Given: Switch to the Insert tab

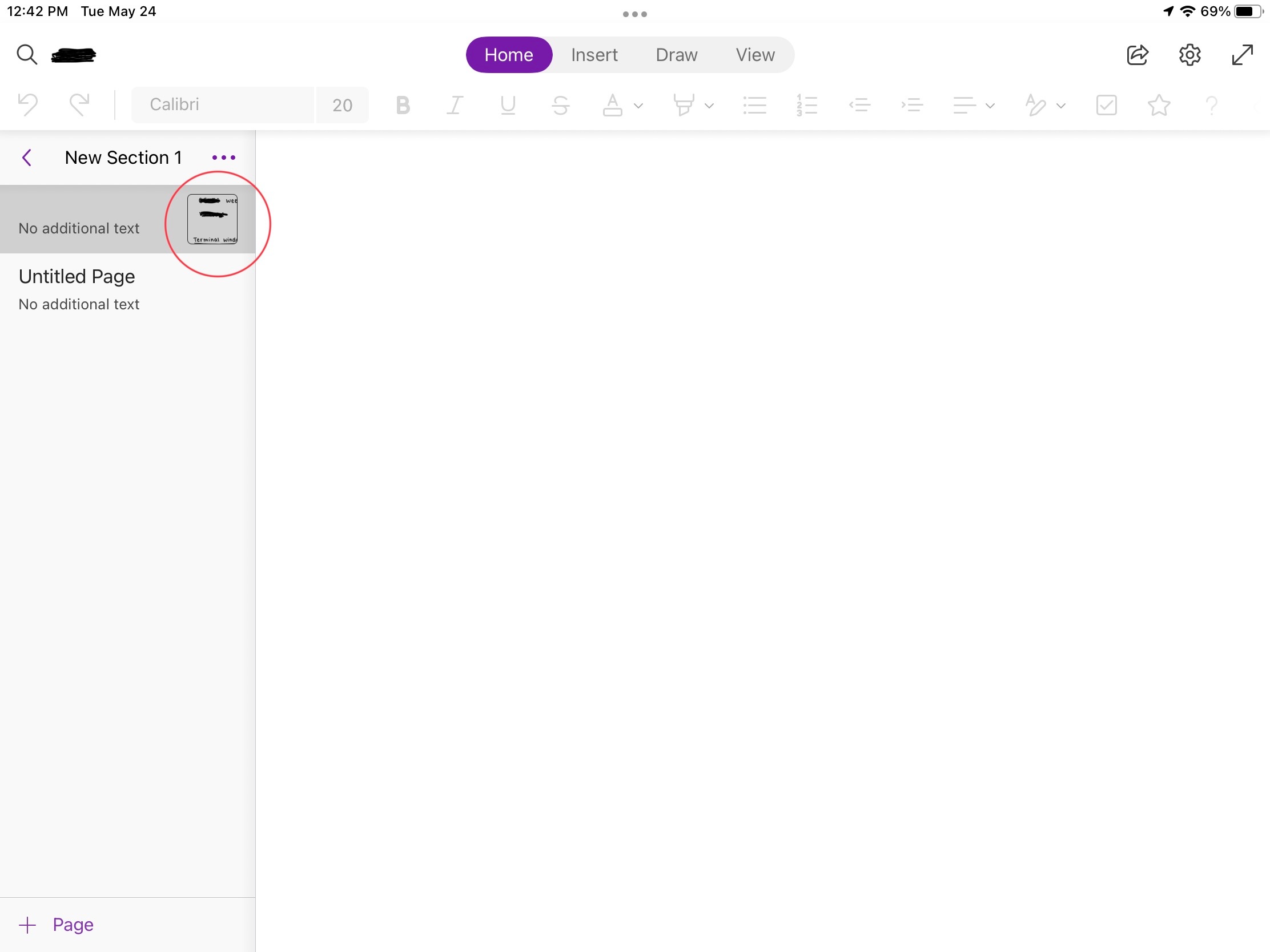Looking at the screenshot, I should click(x=594, y=55).
